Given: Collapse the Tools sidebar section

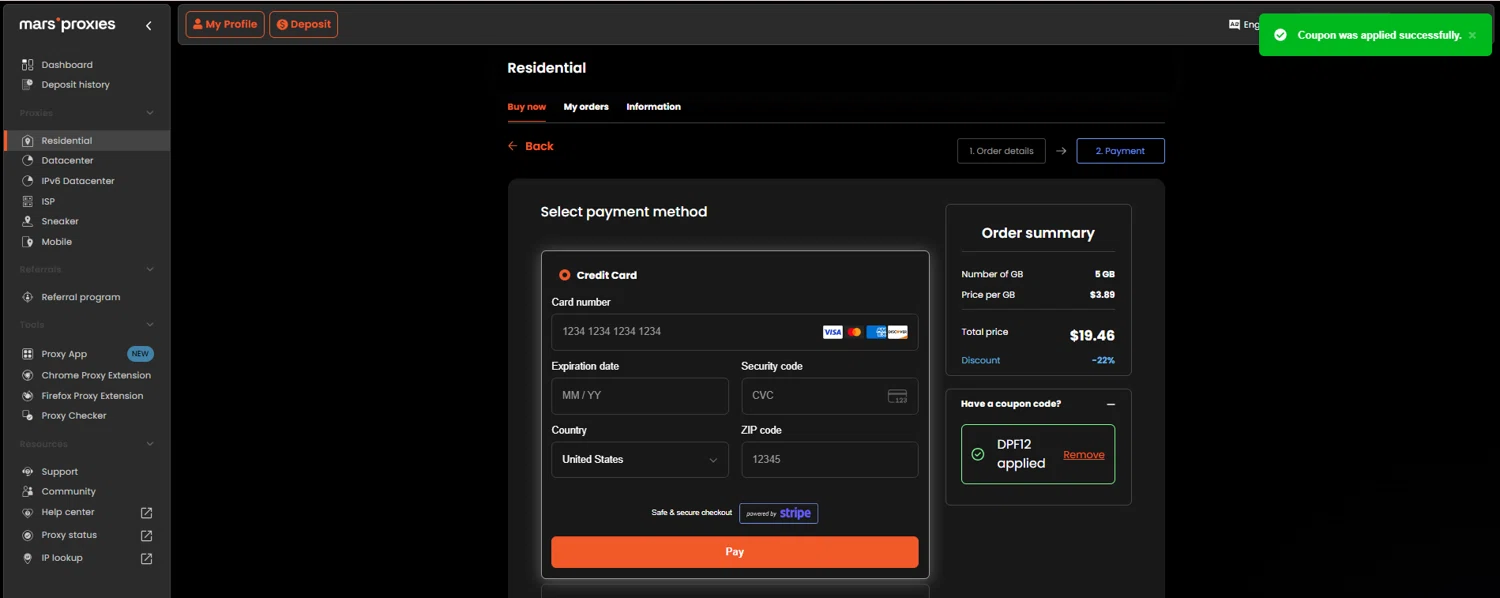Looking at the screenshot, I should pos(150,325).
